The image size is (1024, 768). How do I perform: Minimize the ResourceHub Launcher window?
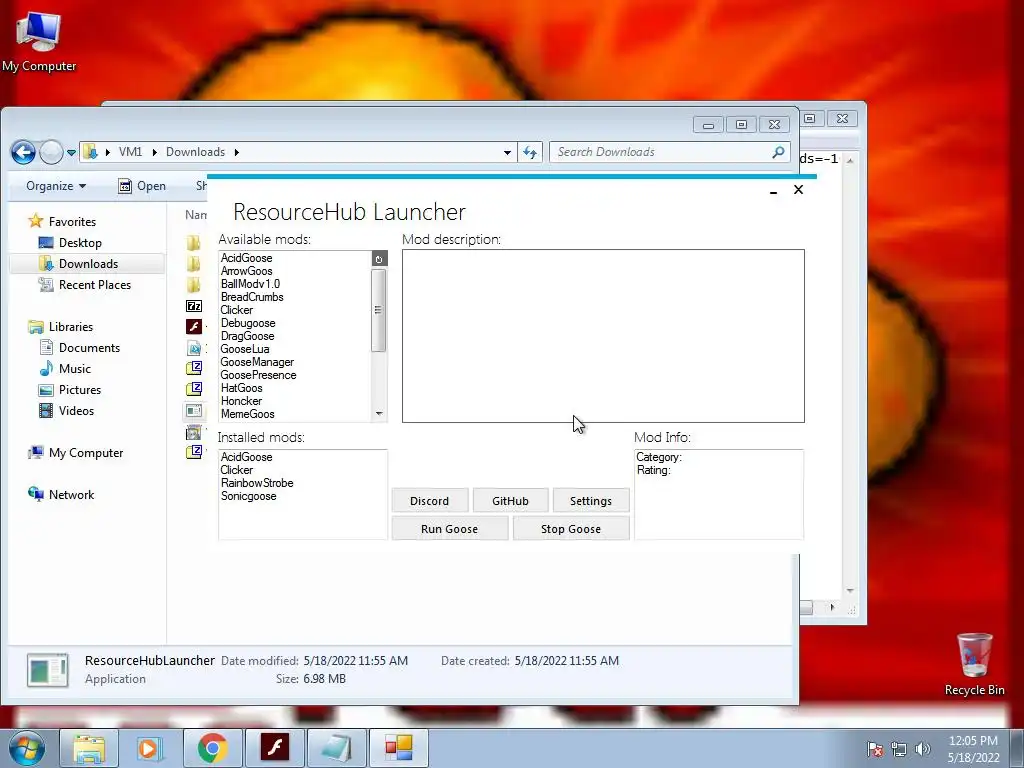[x=773, y=190]
